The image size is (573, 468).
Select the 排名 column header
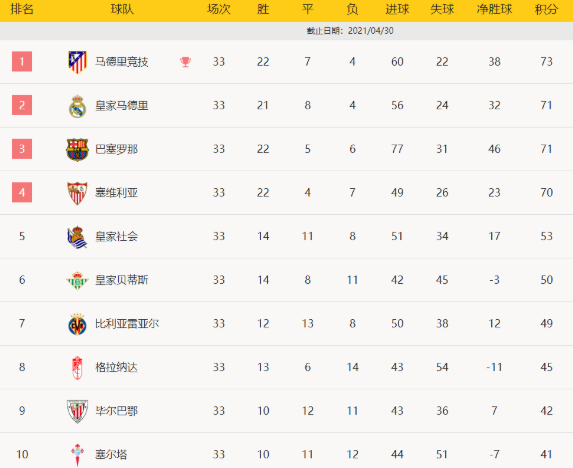point(22,9)
